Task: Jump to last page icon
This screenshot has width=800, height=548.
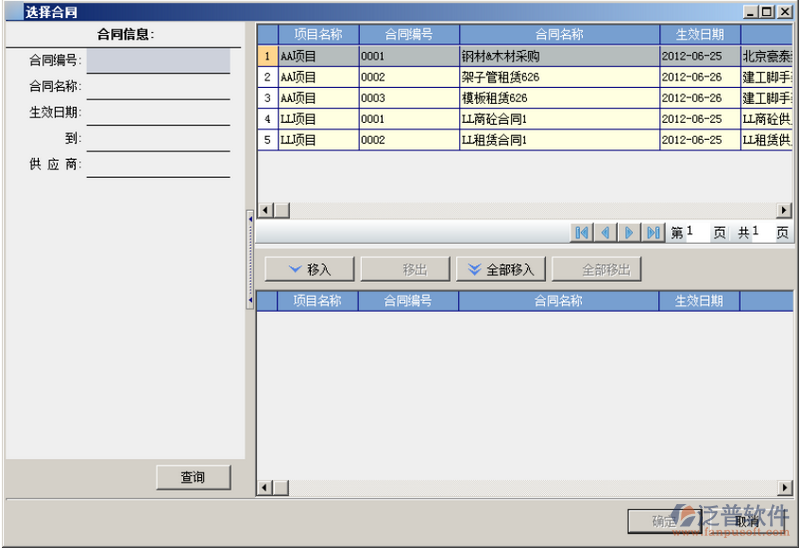Action: pyautogui.click(x=653, y=233)
